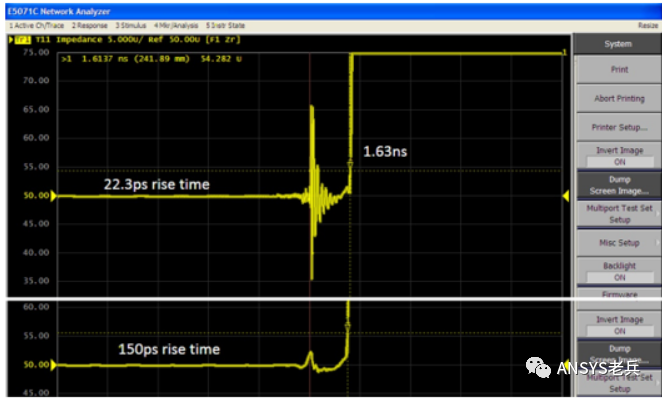Open the Mkr/Analysis menu
The image size is (662, 398).
[x=176, y=25]
